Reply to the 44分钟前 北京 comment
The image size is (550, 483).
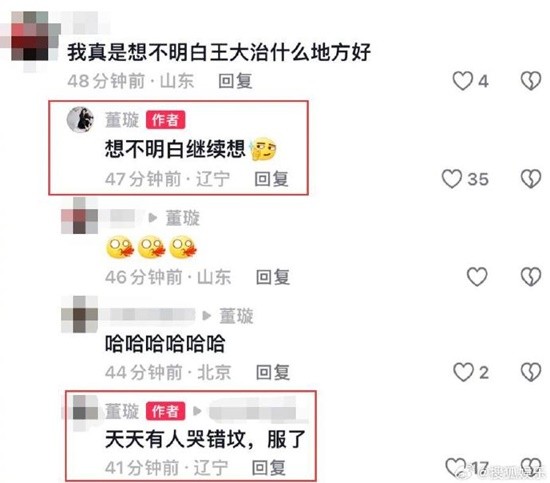pyautogui.click(x=273, y=372)
